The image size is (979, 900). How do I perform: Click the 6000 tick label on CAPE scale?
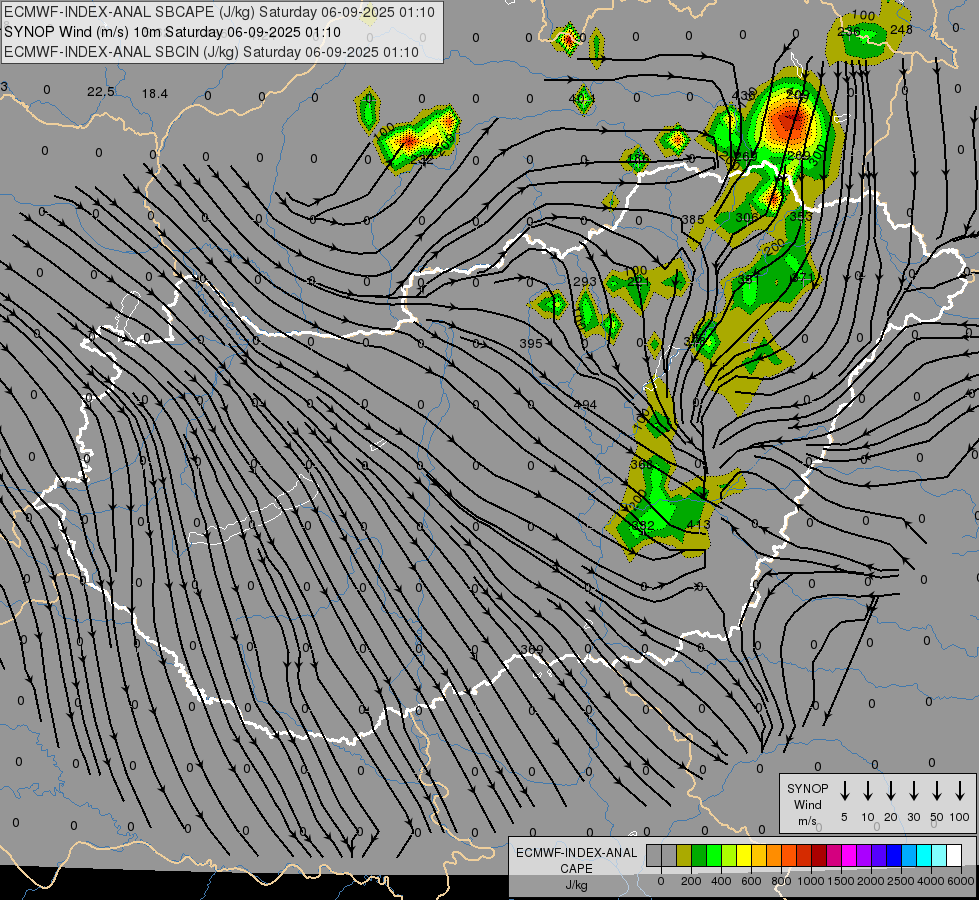(961, 881)
